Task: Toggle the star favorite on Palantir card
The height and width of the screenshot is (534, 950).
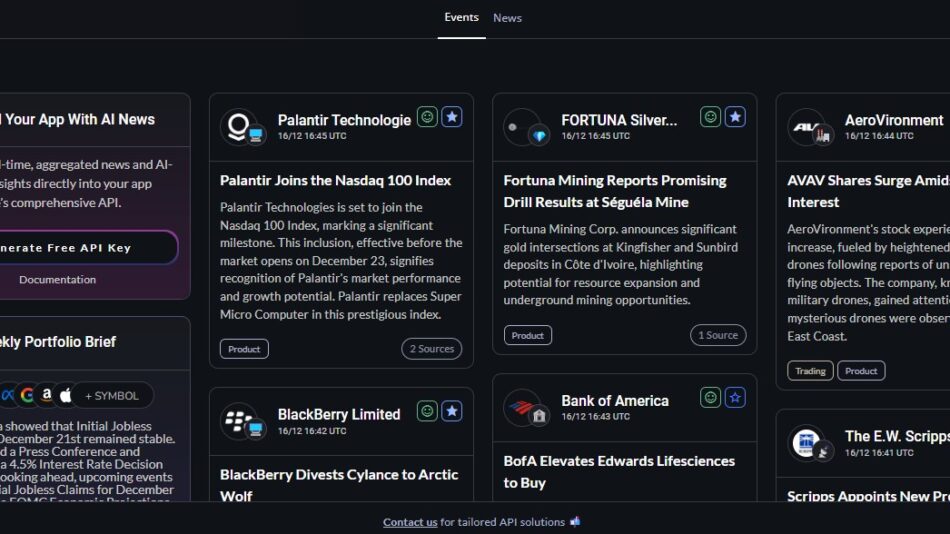Action: click(x=451, y=116)
